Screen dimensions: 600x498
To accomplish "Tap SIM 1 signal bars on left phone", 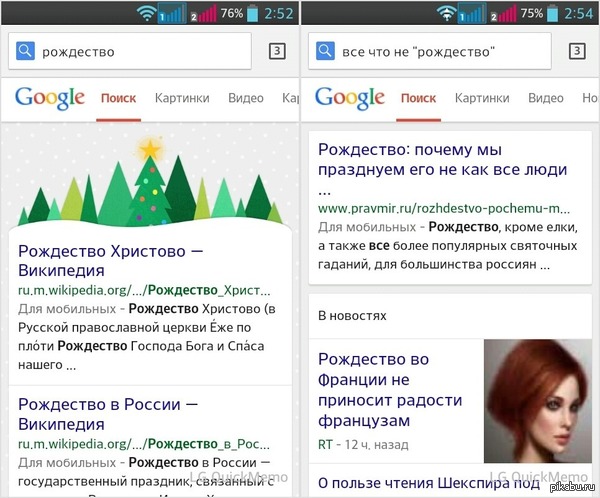I will click(x=172, y=13).
